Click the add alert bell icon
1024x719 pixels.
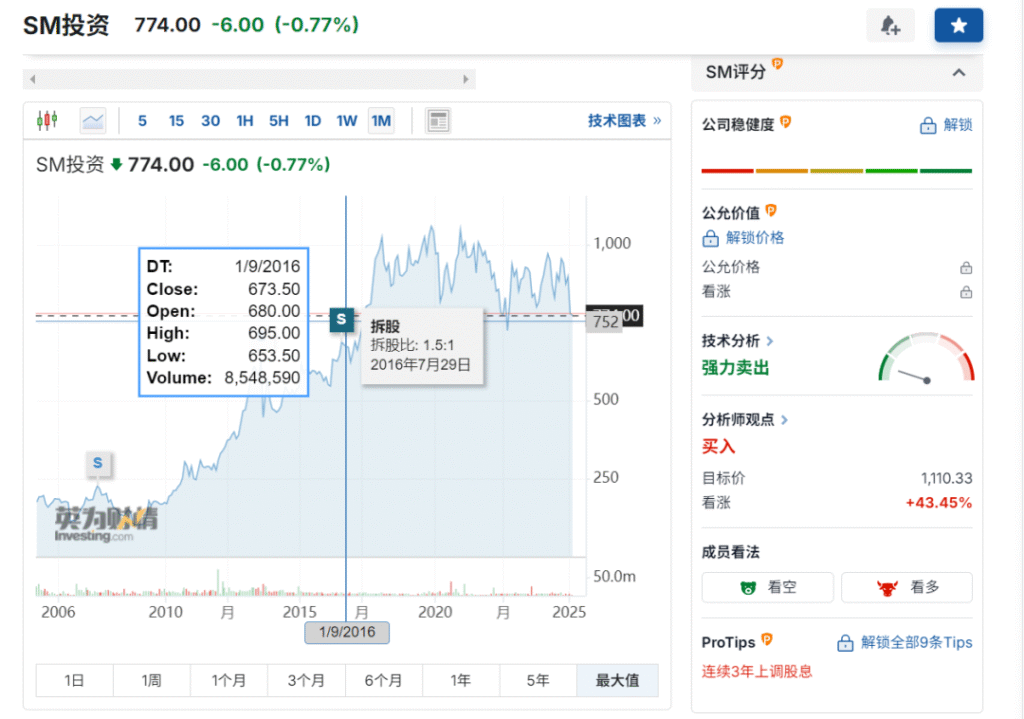[890, 26]
